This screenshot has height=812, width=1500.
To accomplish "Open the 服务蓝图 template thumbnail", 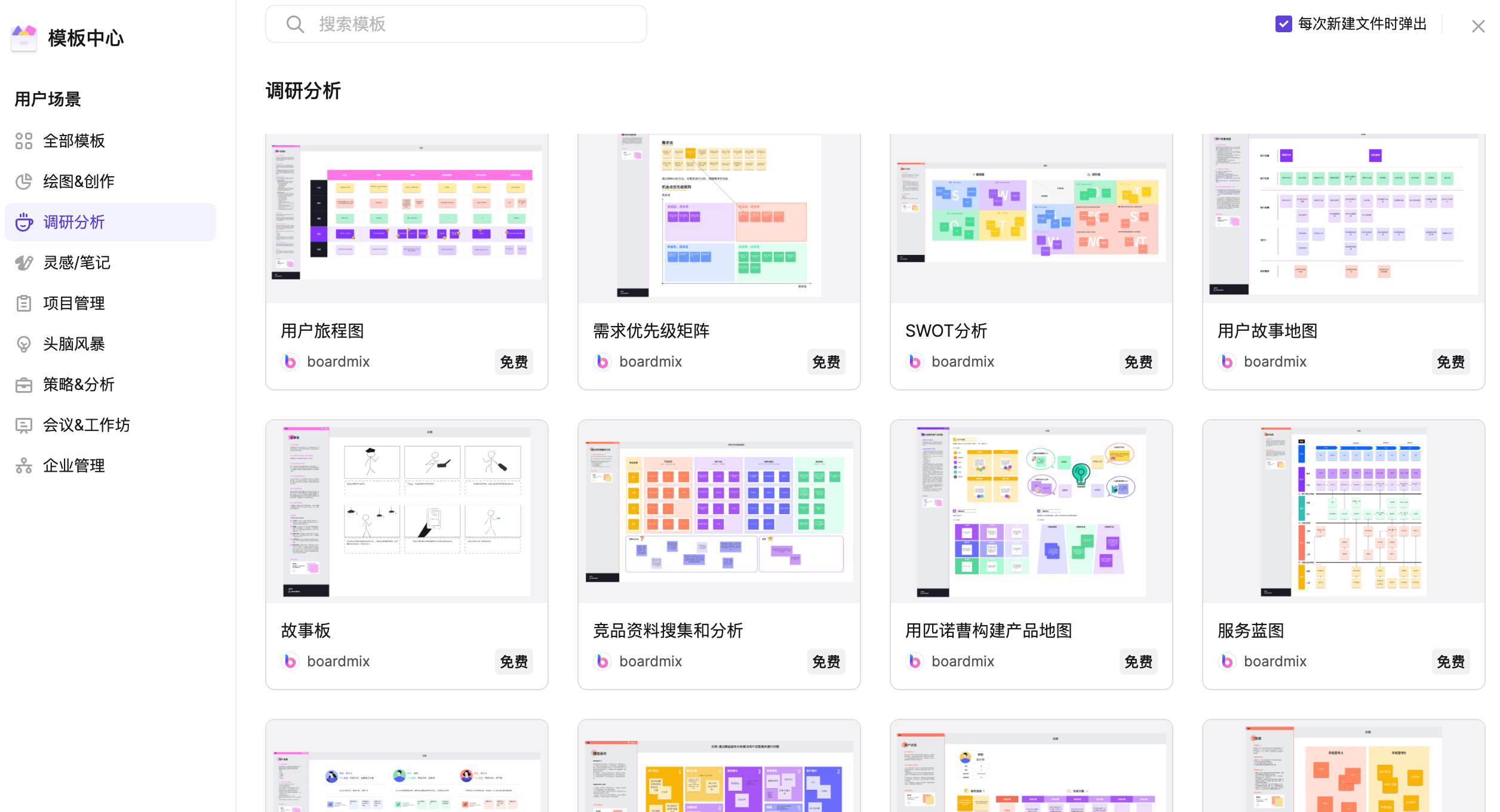I will click(x=1344, y=511).
